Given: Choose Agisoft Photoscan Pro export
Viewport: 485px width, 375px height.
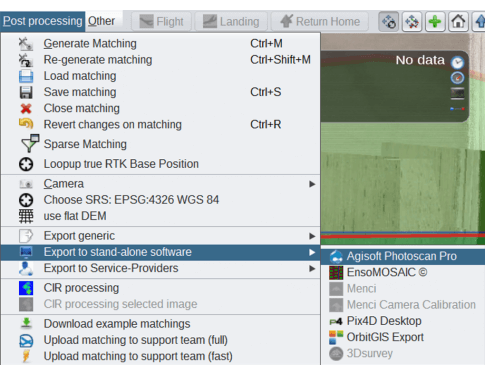Looking at the screenshot, I should 403,256.
